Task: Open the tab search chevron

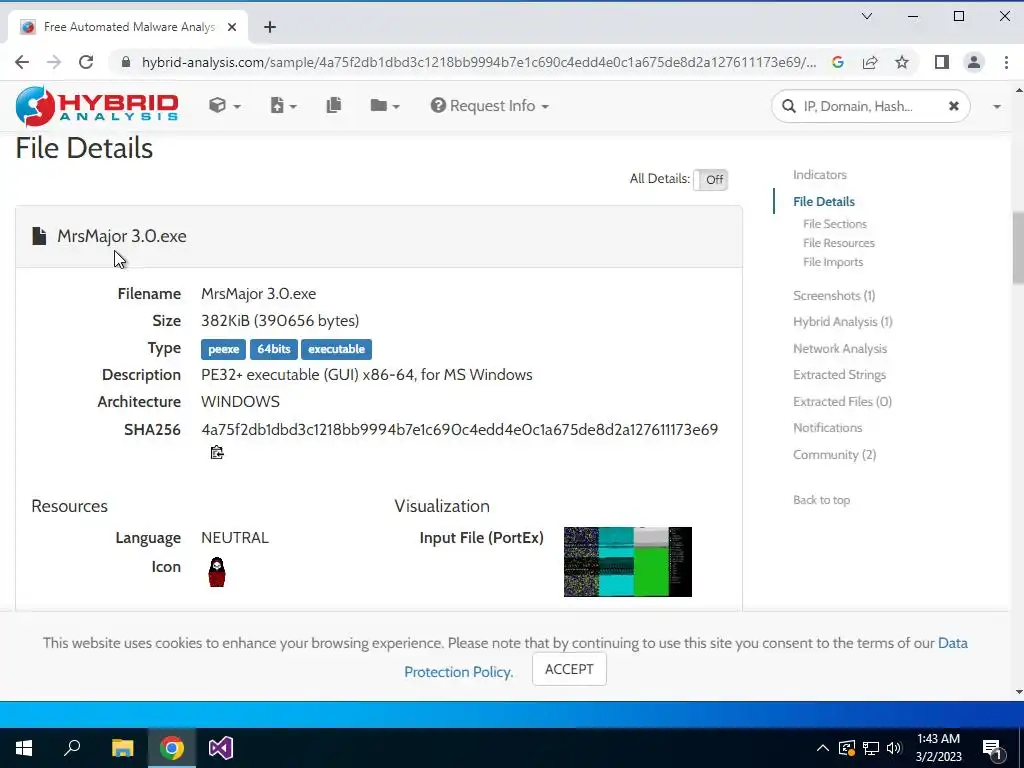Action: click(x=867, y=16)
